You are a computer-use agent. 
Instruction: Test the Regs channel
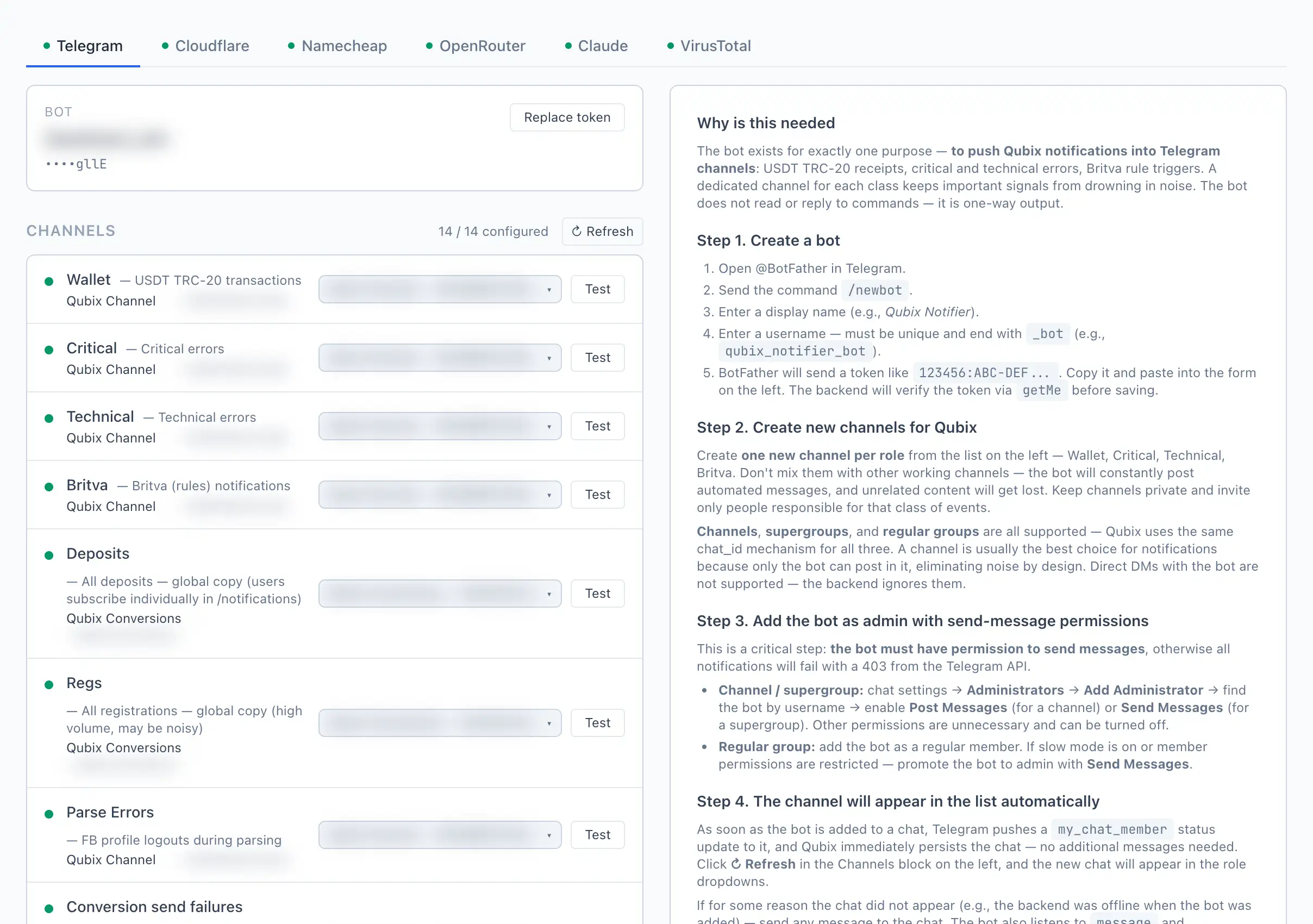[598, 723]
